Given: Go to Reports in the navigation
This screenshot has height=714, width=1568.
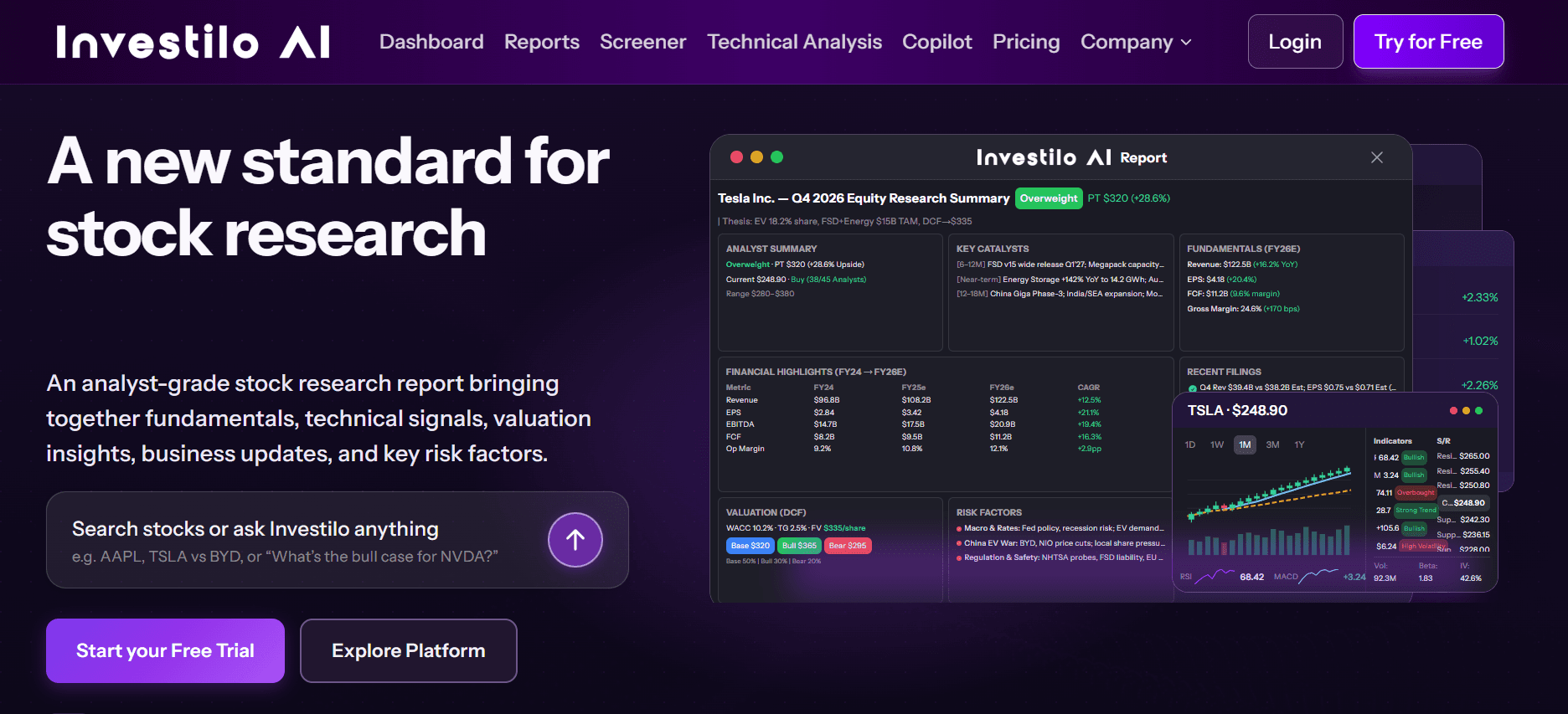Looking at the screenshot, I should [542, 42].
